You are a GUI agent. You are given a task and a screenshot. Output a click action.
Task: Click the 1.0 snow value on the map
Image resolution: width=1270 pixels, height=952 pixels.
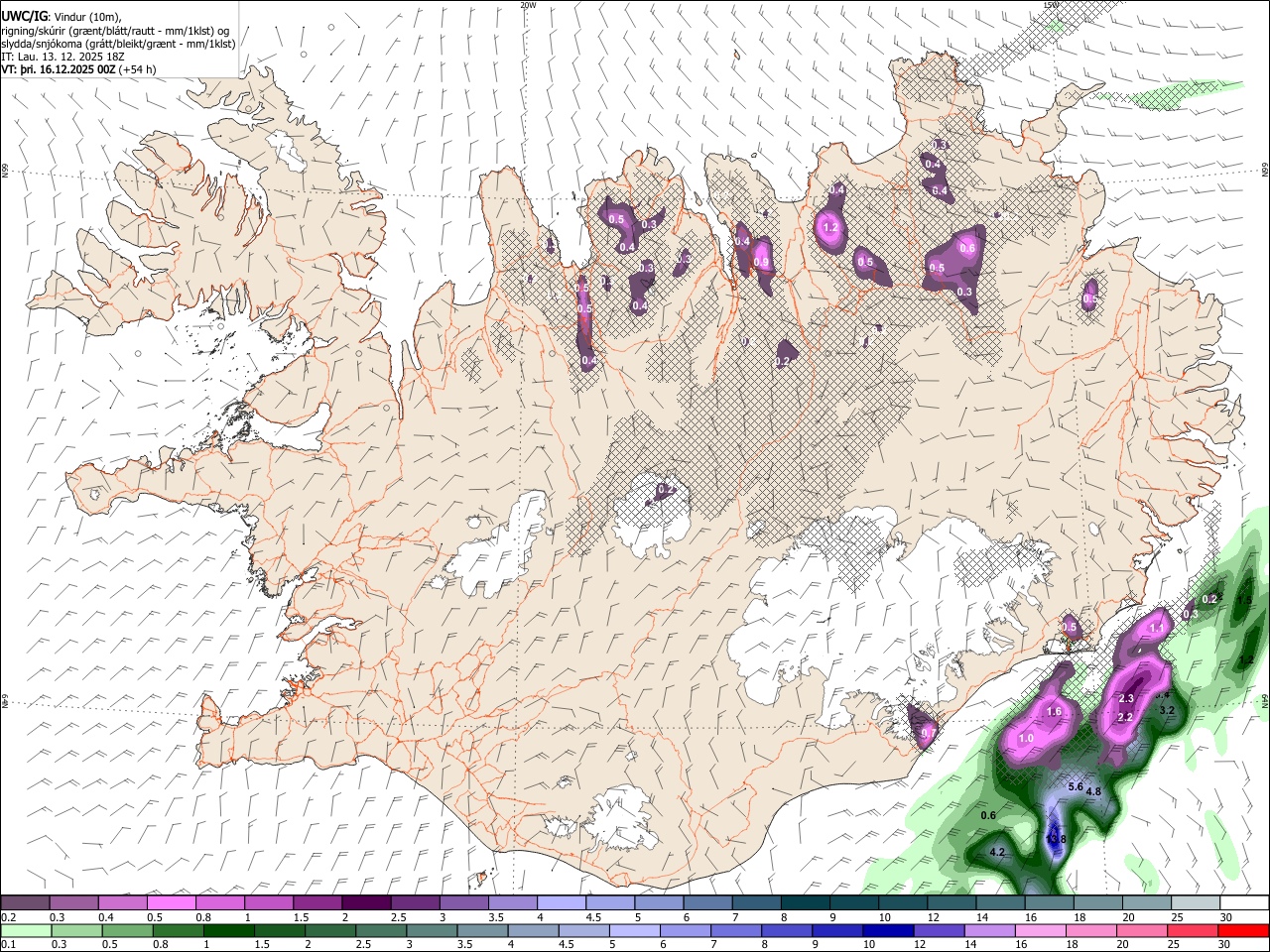[x=1026, y=738]
